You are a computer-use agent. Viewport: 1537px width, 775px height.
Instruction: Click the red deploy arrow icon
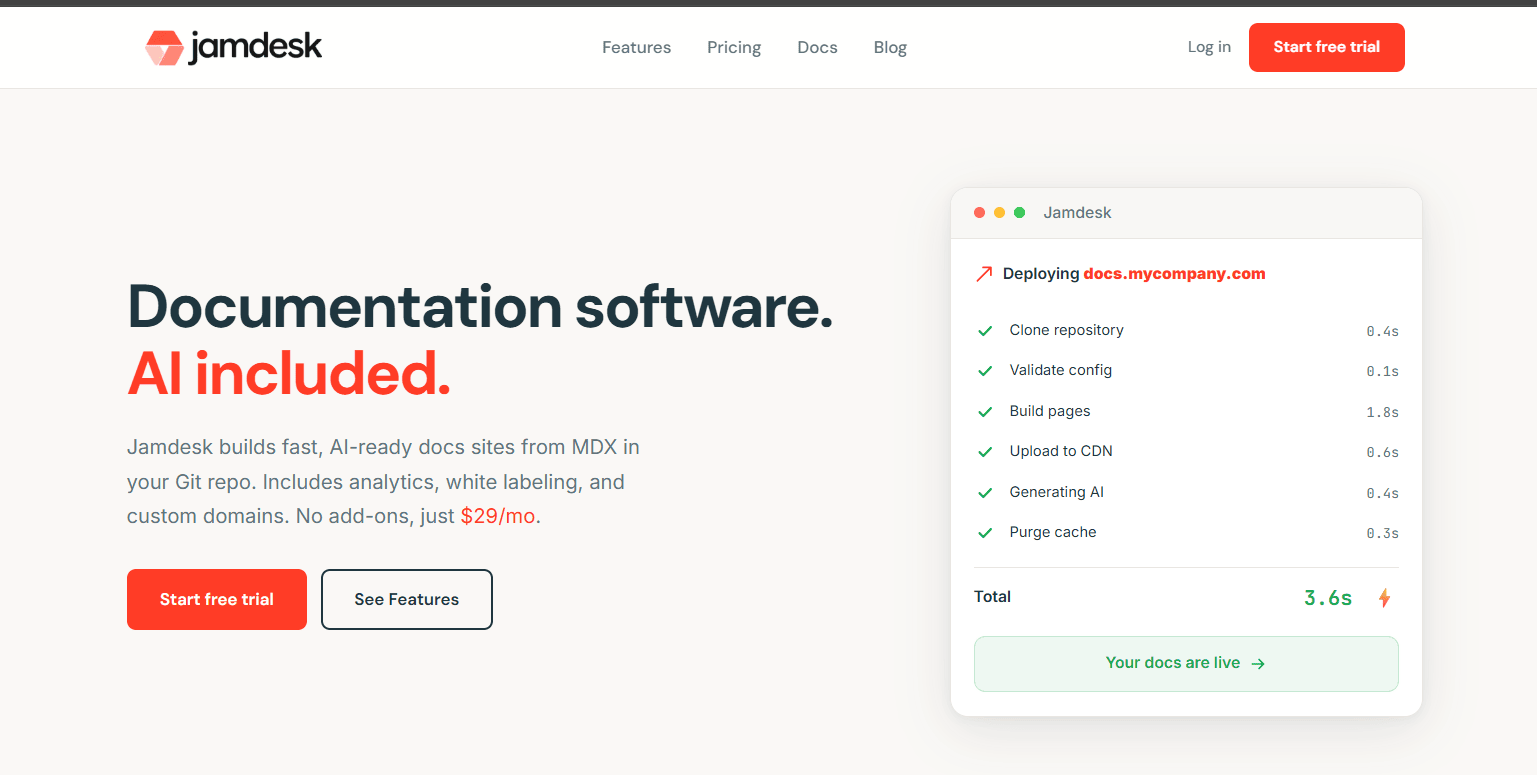[984, 274]
